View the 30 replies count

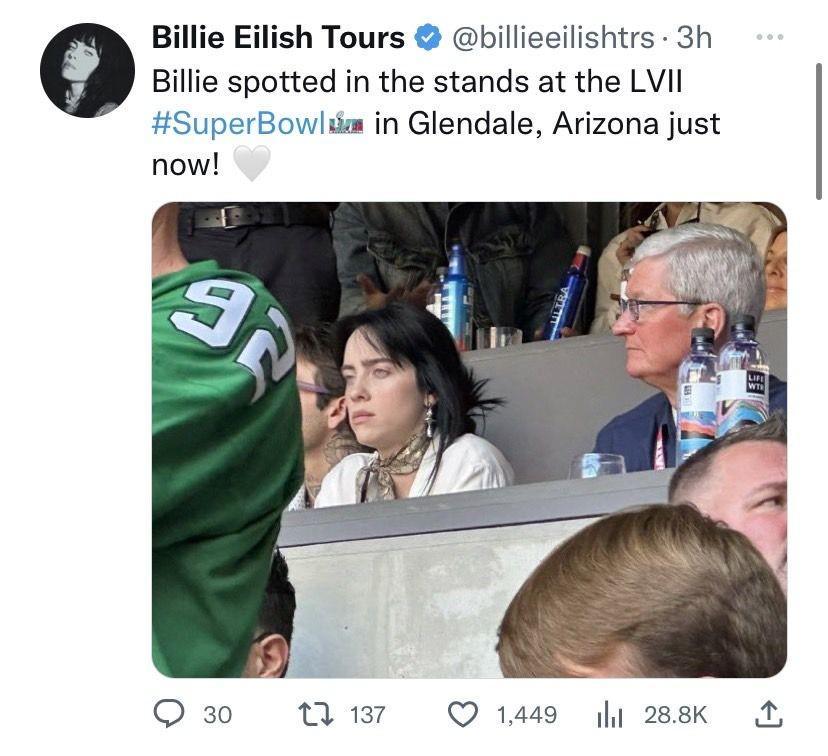218,715
